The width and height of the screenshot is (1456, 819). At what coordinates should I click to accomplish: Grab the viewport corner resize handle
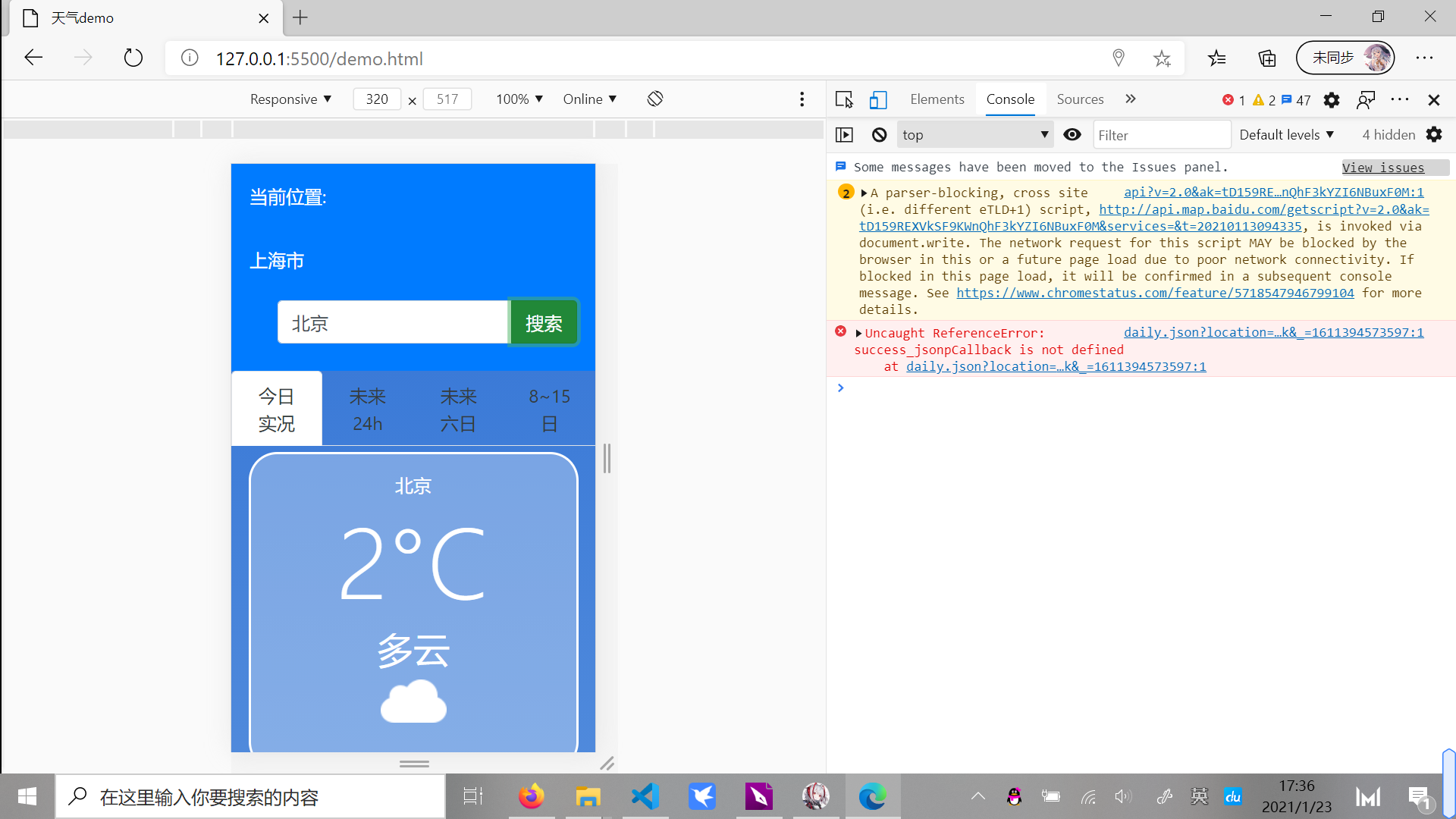point(607,764)
